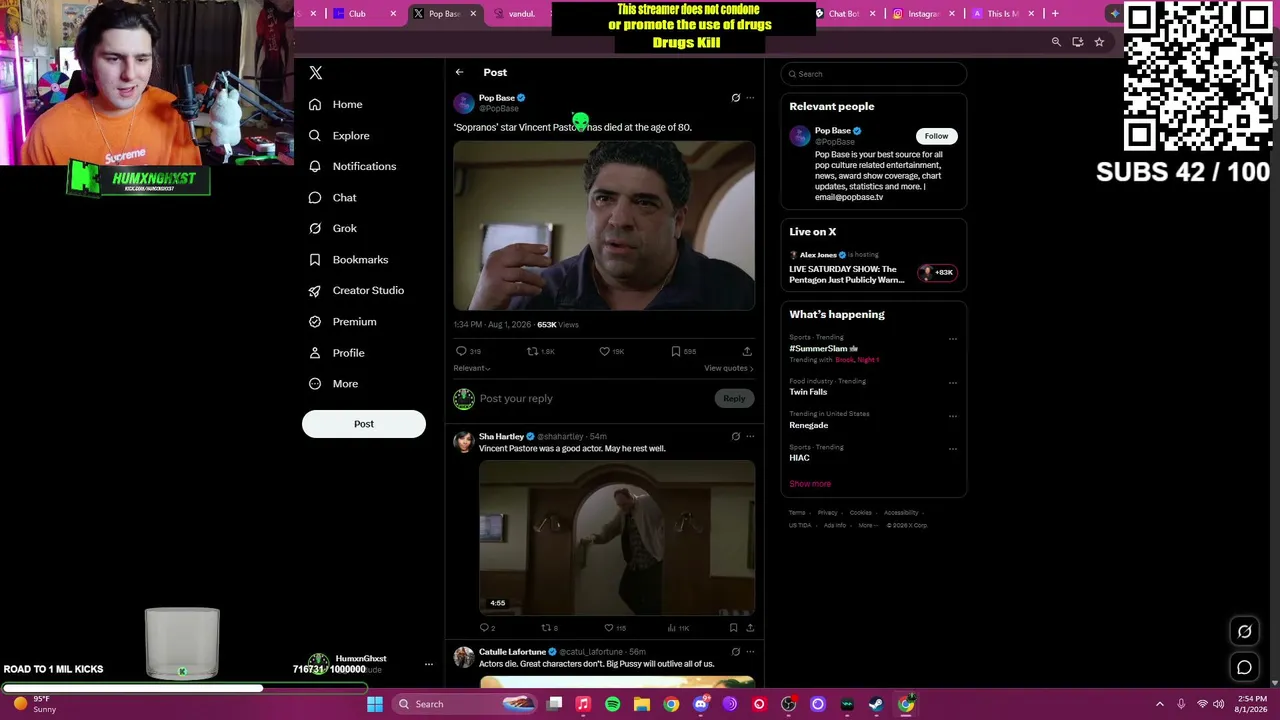
Task: Open Grok in the sidebar
Action: 333,228
